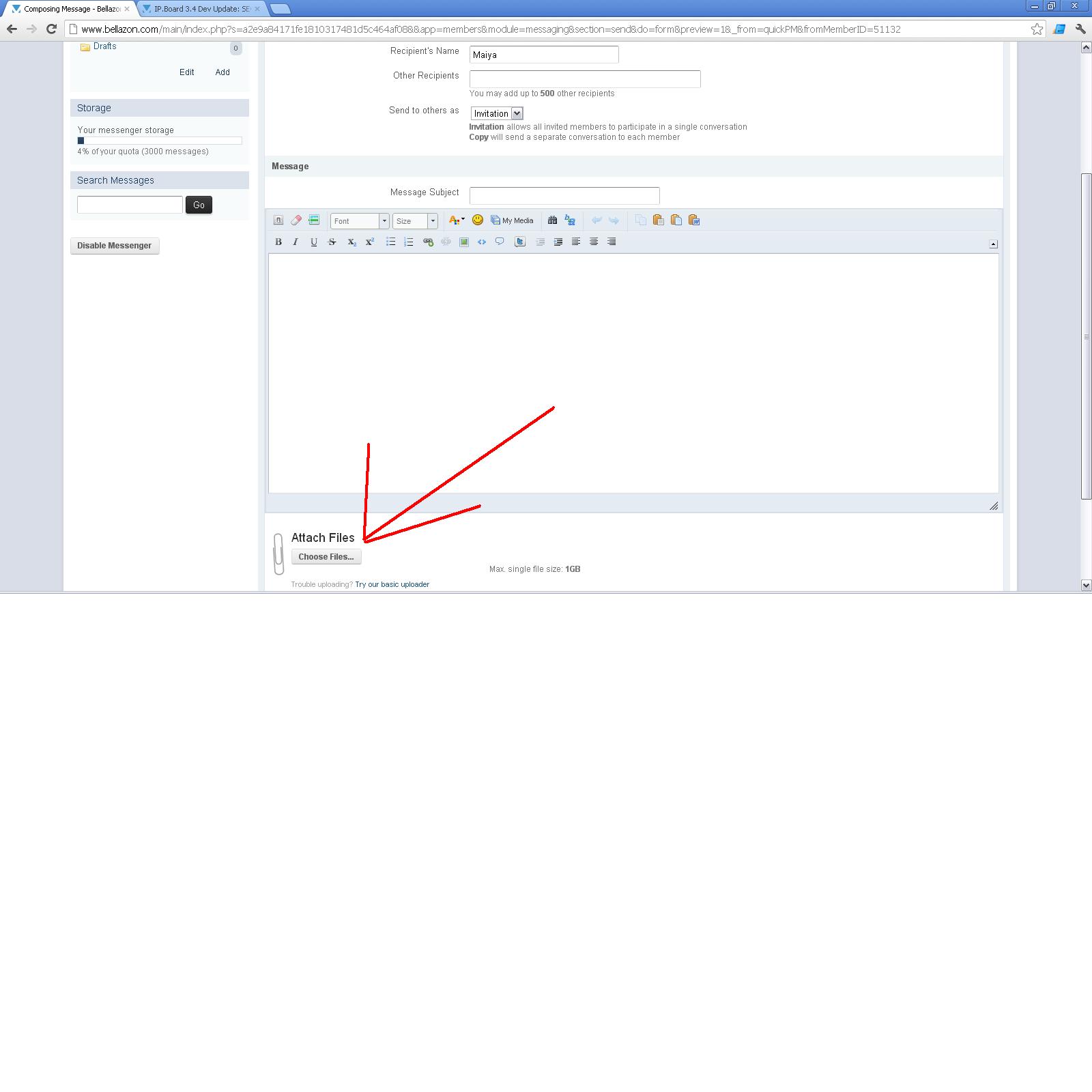Click the insert link icon
Viewport: 1092px width, 1092px height.
point(428,242)
